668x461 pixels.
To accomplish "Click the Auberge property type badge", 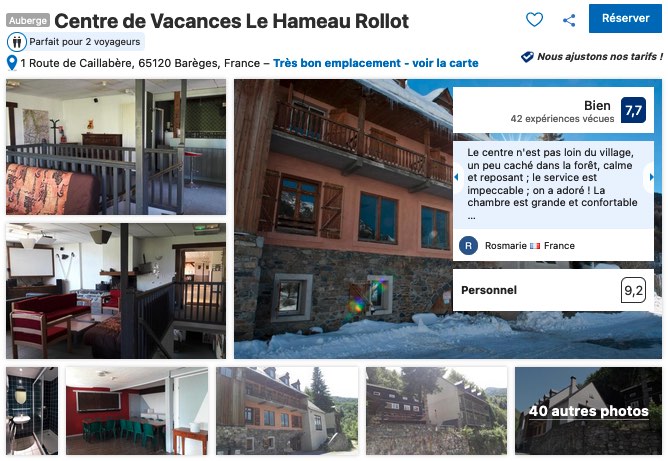I will 28,20.
